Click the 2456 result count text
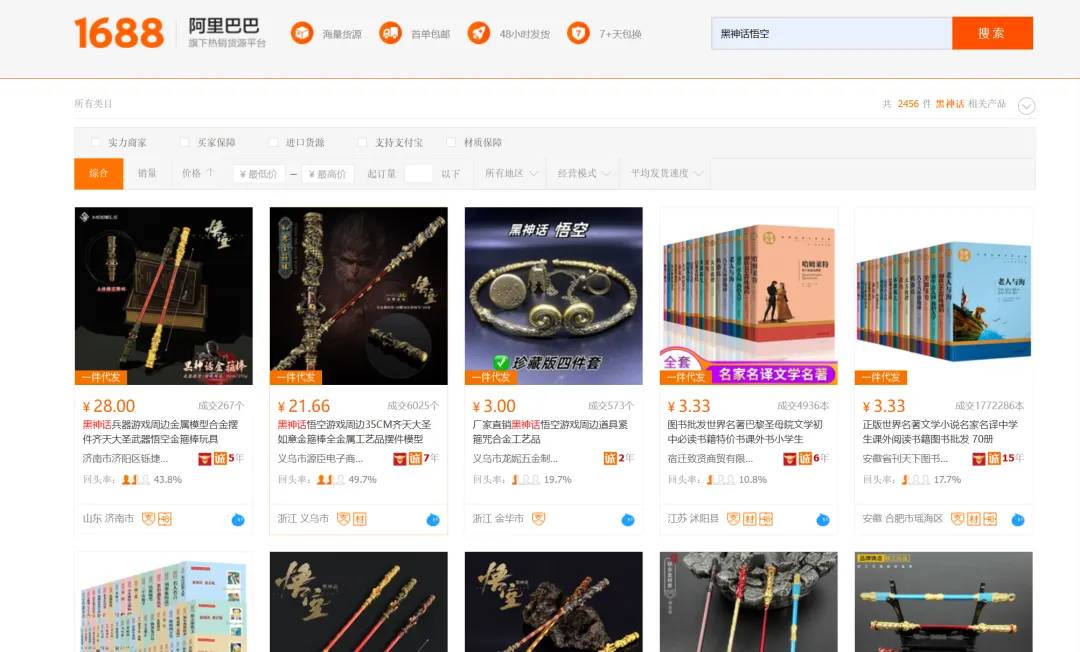This screenshot has height=652, width=1080. [x=908, y=104]
